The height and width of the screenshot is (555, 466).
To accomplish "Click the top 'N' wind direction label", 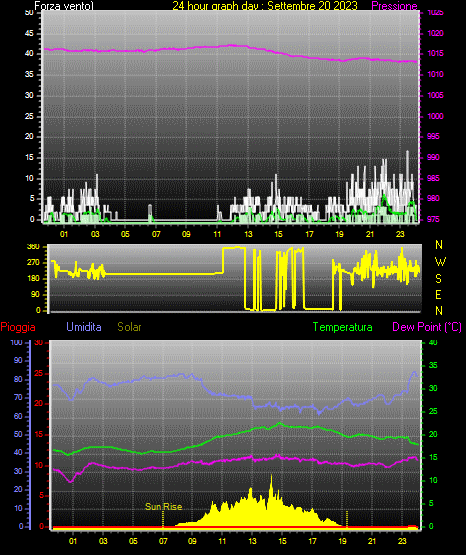I will point(439,245).
